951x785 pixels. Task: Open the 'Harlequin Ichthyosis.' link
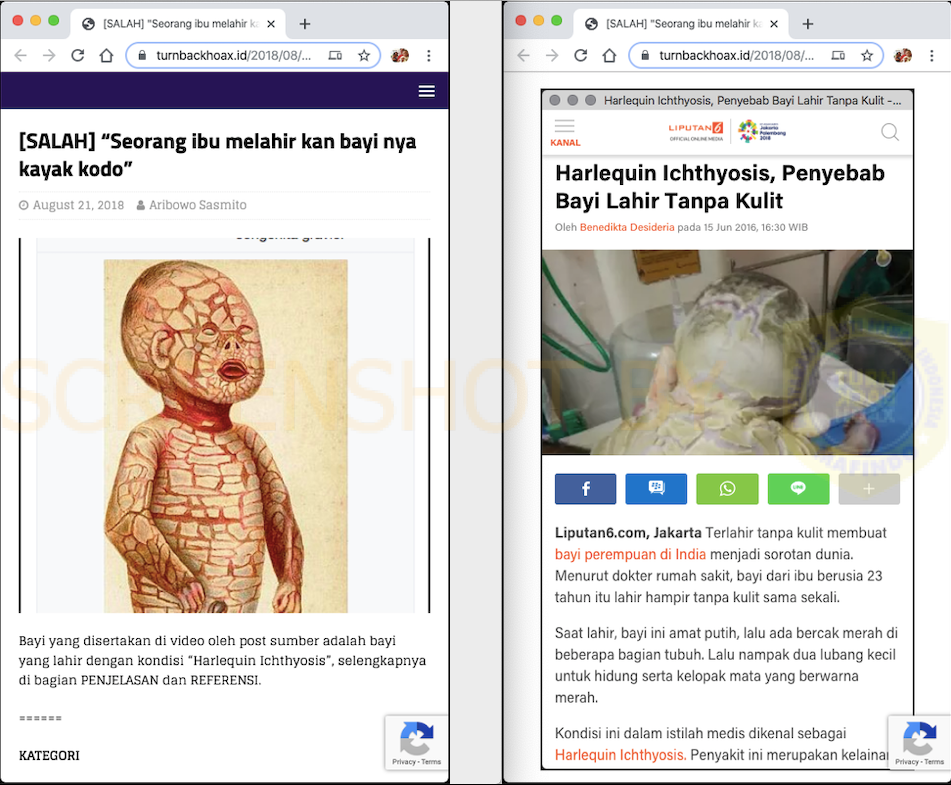tap(620, 755)
